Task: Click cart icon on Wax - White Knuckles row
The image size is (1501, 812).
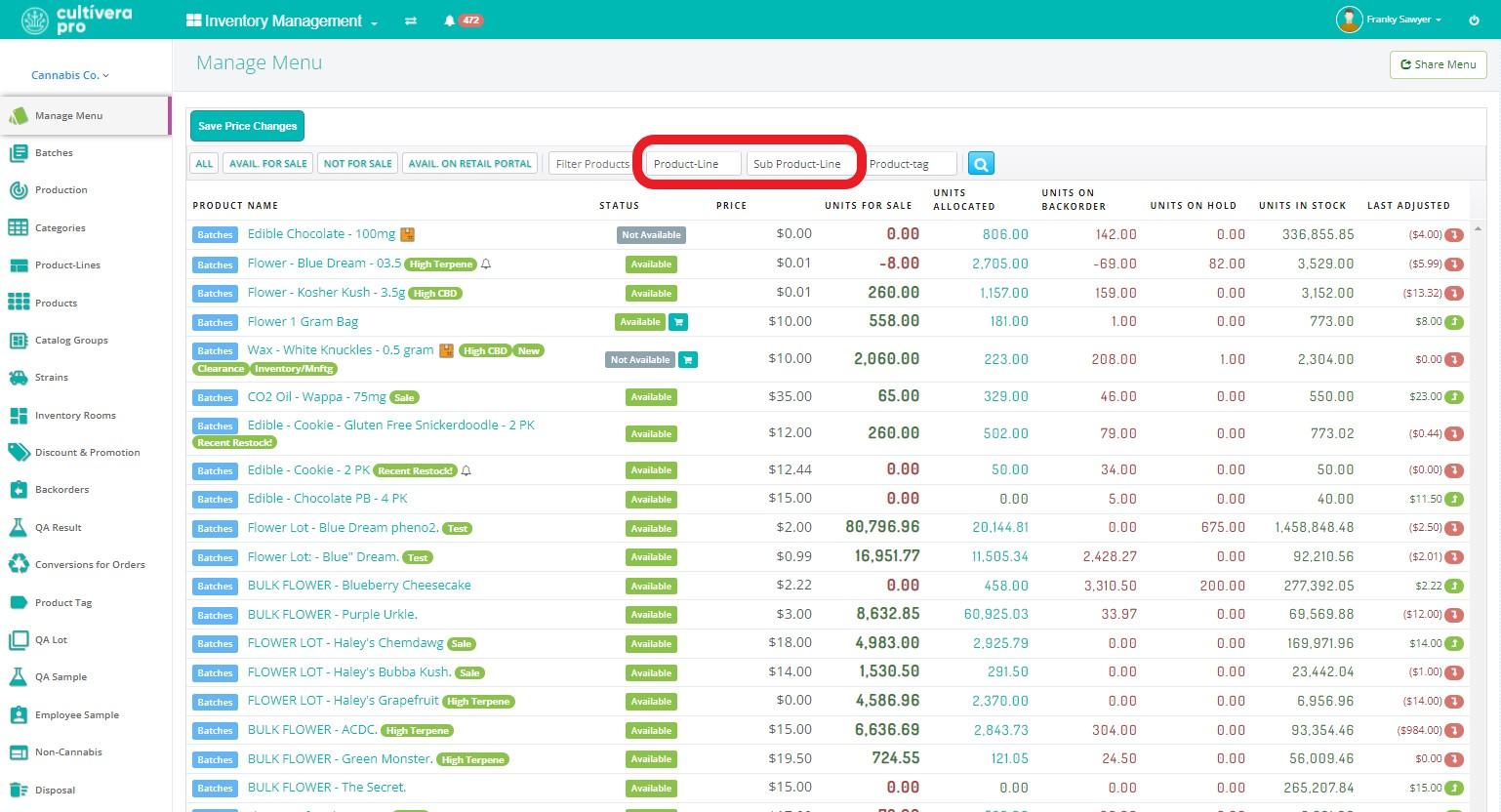Action: pyautogui.click(x=687, y=360)
